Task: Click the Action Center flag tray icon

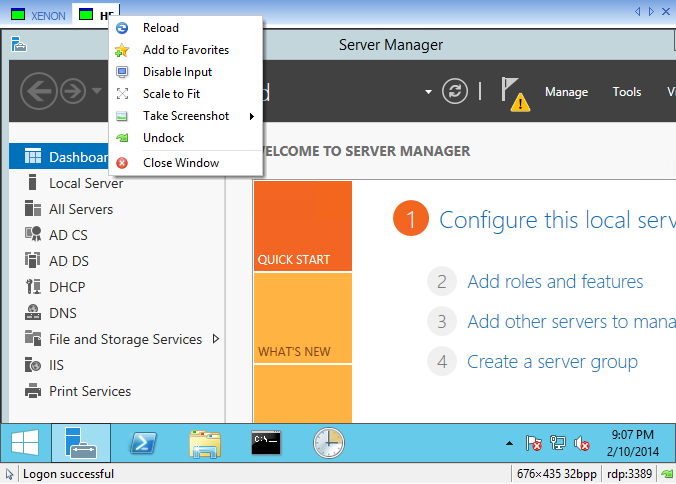Action: tap(533, 443)
